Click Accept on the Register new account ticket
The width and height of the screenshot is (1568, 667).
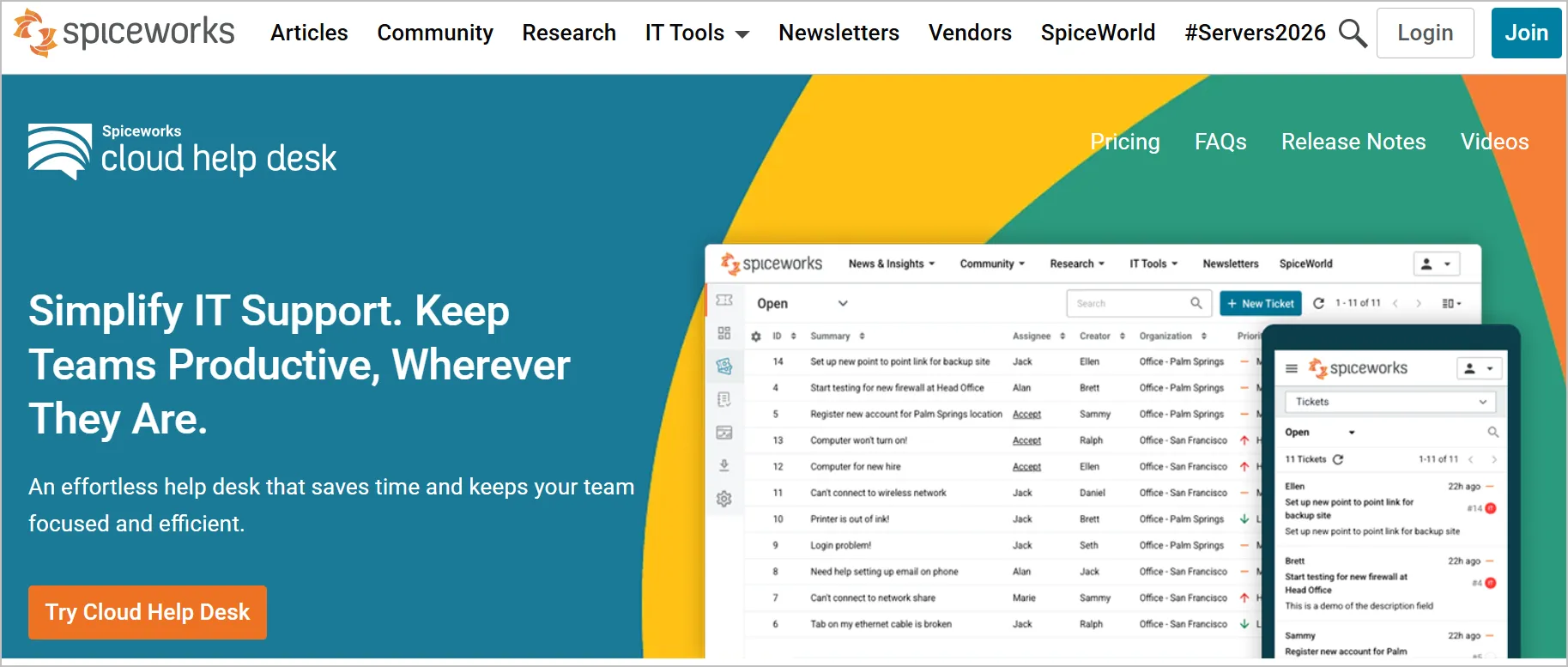click(1026, 415)
